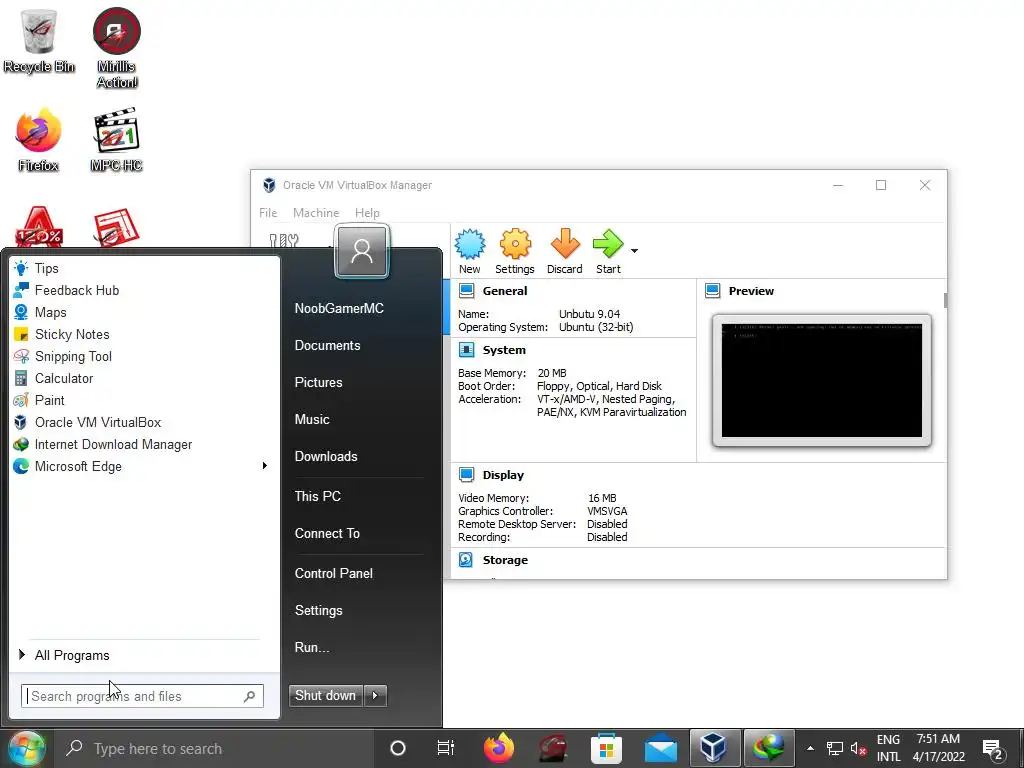This screenshot has height=768, width=1024.
Task: Open Pictures from Start menu
Action: point(318,383)
